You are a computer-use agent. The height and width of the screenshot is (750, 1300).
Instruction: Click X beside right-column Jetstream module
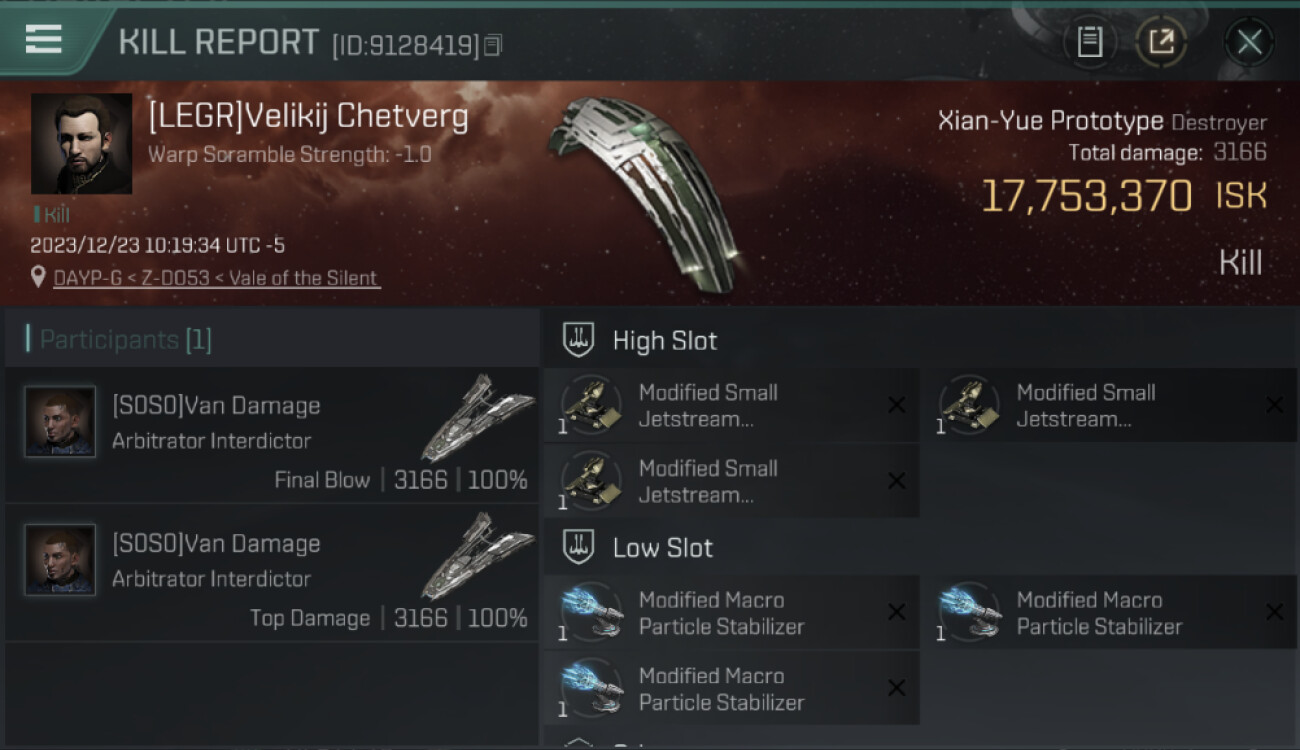(1274, 405)
